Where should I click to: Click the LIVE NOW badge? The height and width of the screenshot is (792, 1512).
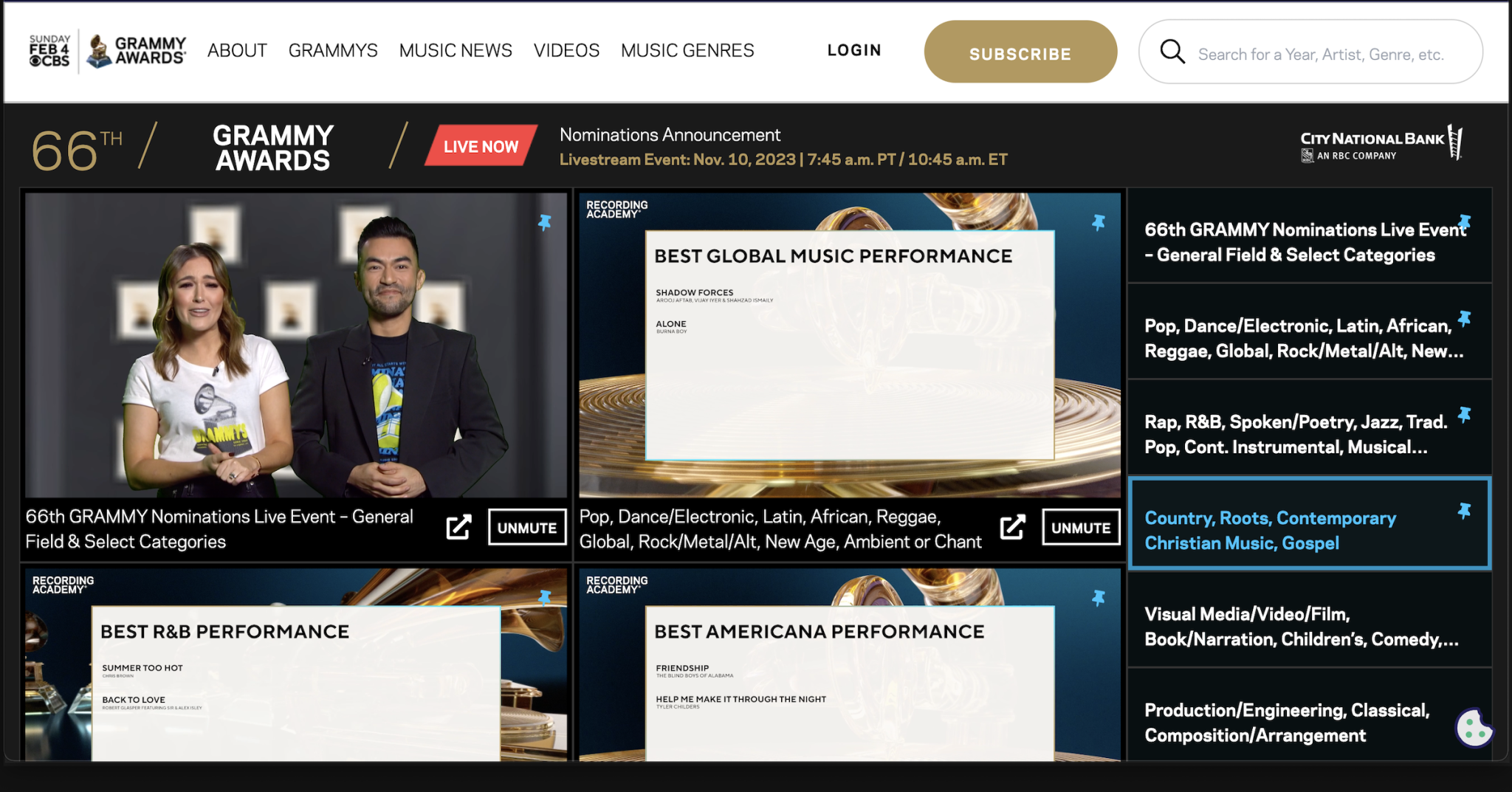click(x=481, y=145)
